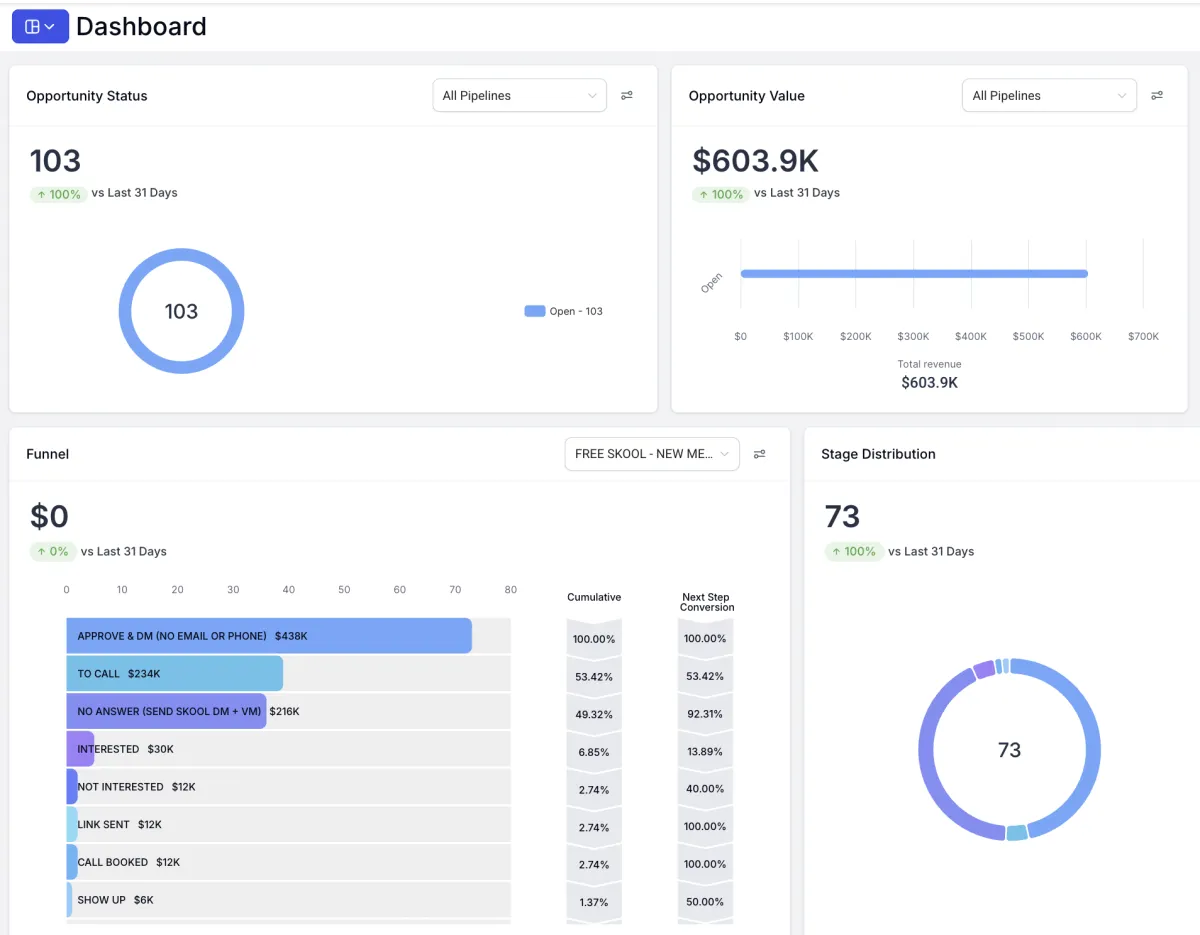Open Opportunity Value filter settings icon
Image resolution: width=1200 pixels, height=935 pixels.
(x=1157, y=96)
